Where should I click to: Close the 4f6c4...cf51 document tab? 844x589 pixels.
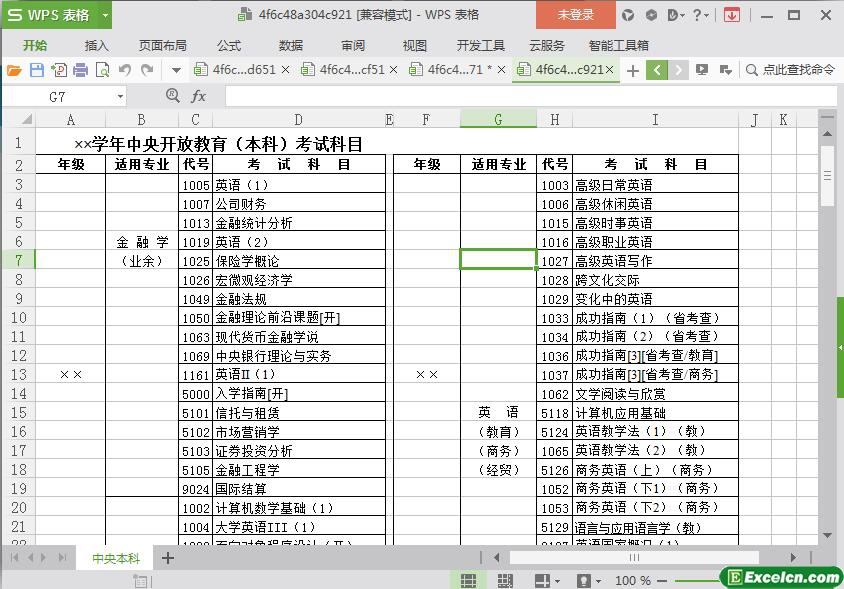(x=393, y=70)
